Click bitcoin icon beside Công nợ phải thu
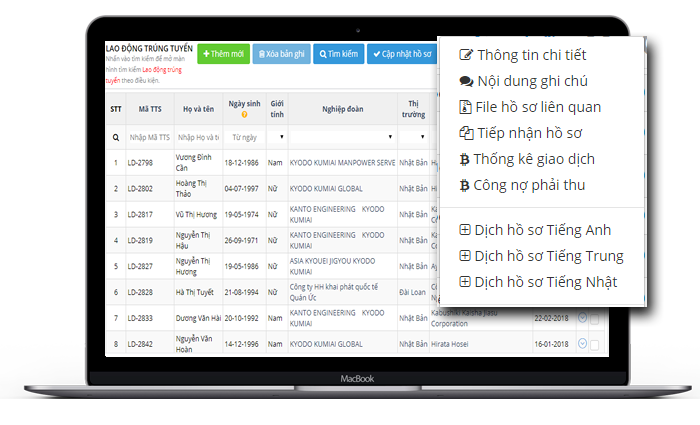This screenshot has height=425, width=700. click(464, 185)
